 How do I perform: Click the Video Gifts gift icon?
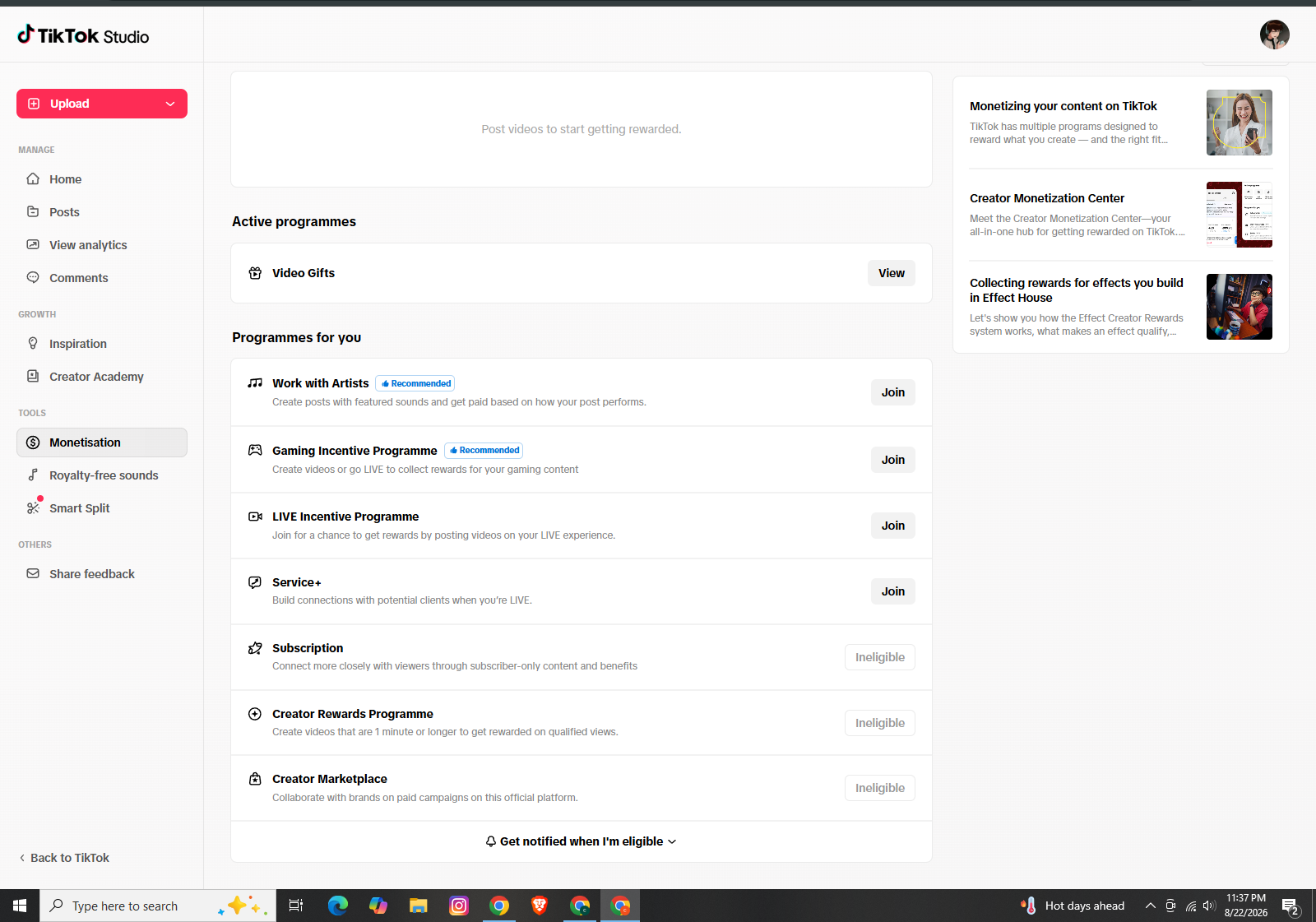coord(255,273)
